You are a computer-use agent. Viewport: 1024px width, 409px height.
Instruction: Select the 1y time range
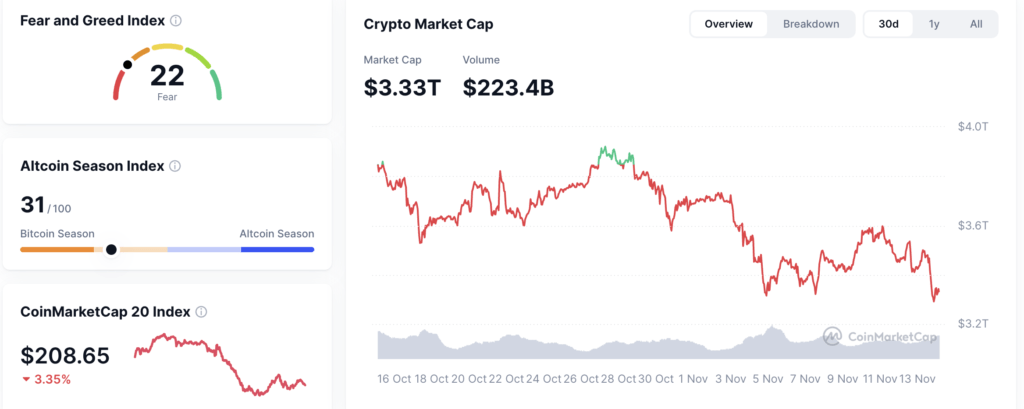933,24
